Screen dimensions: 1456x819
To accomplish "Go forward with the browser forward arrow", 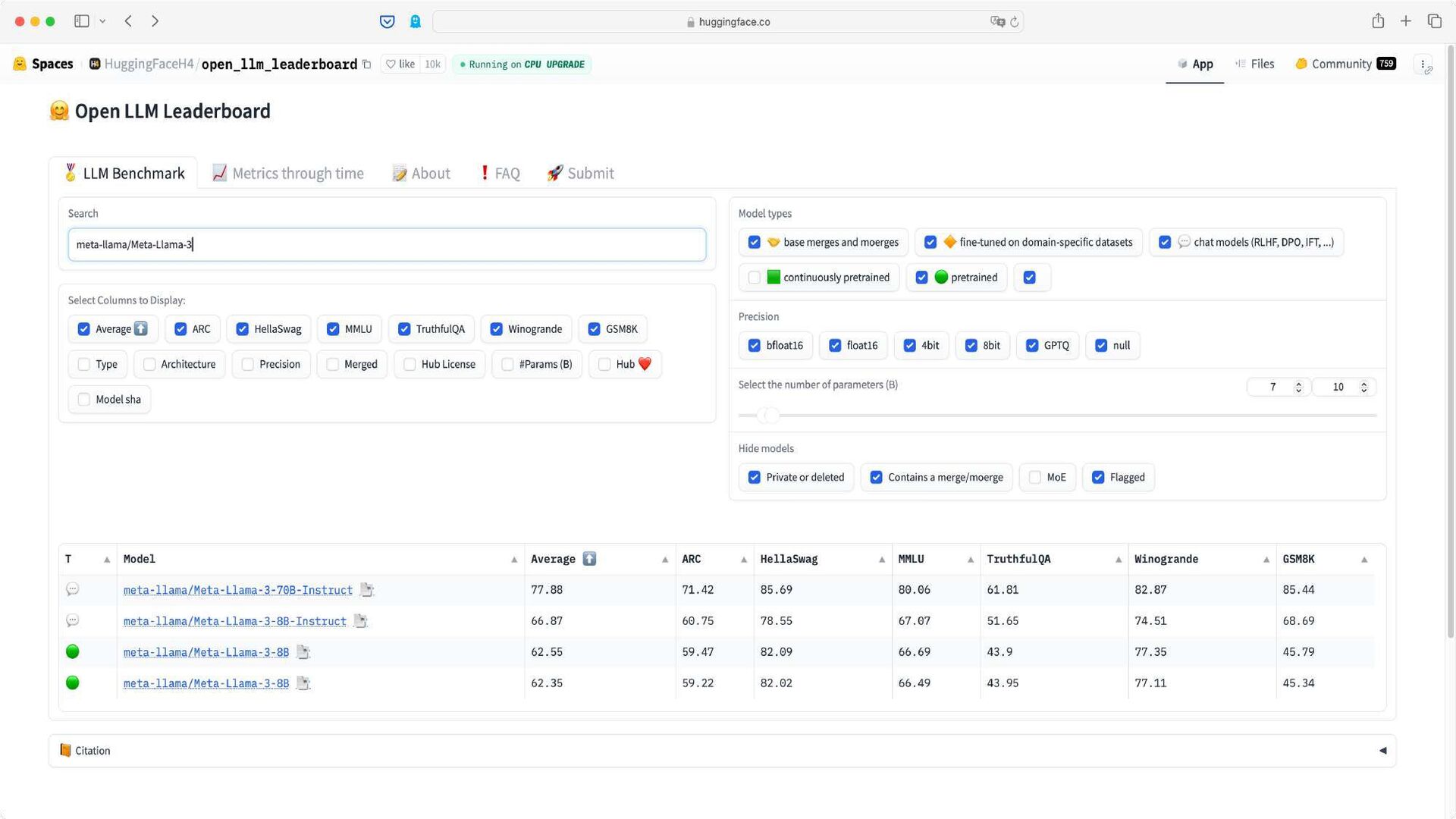I will [155, 21].
